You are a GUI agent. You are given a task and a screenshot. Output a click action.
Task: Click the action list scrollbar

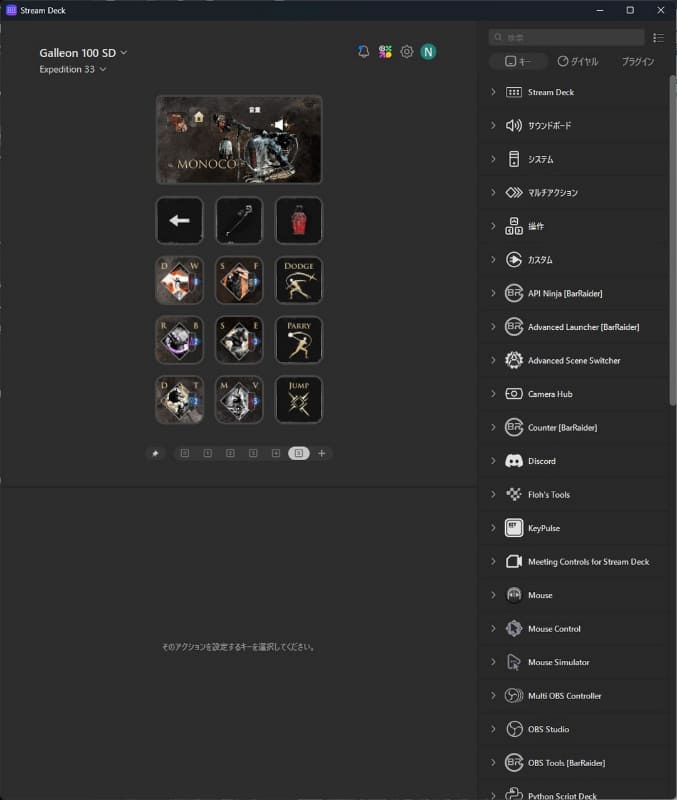[672, 240]
